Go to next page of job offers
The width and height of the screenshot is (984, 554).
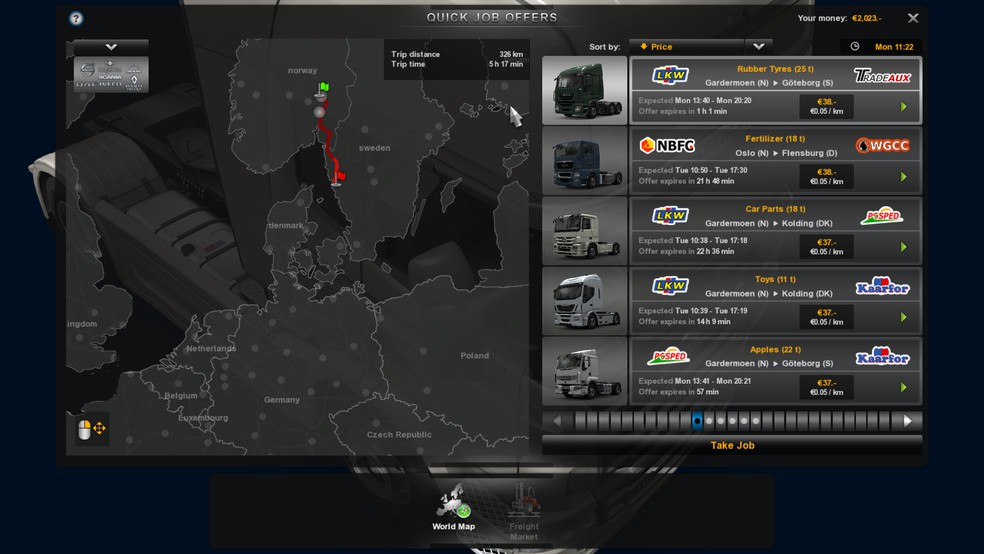click(x=907, y=421)
